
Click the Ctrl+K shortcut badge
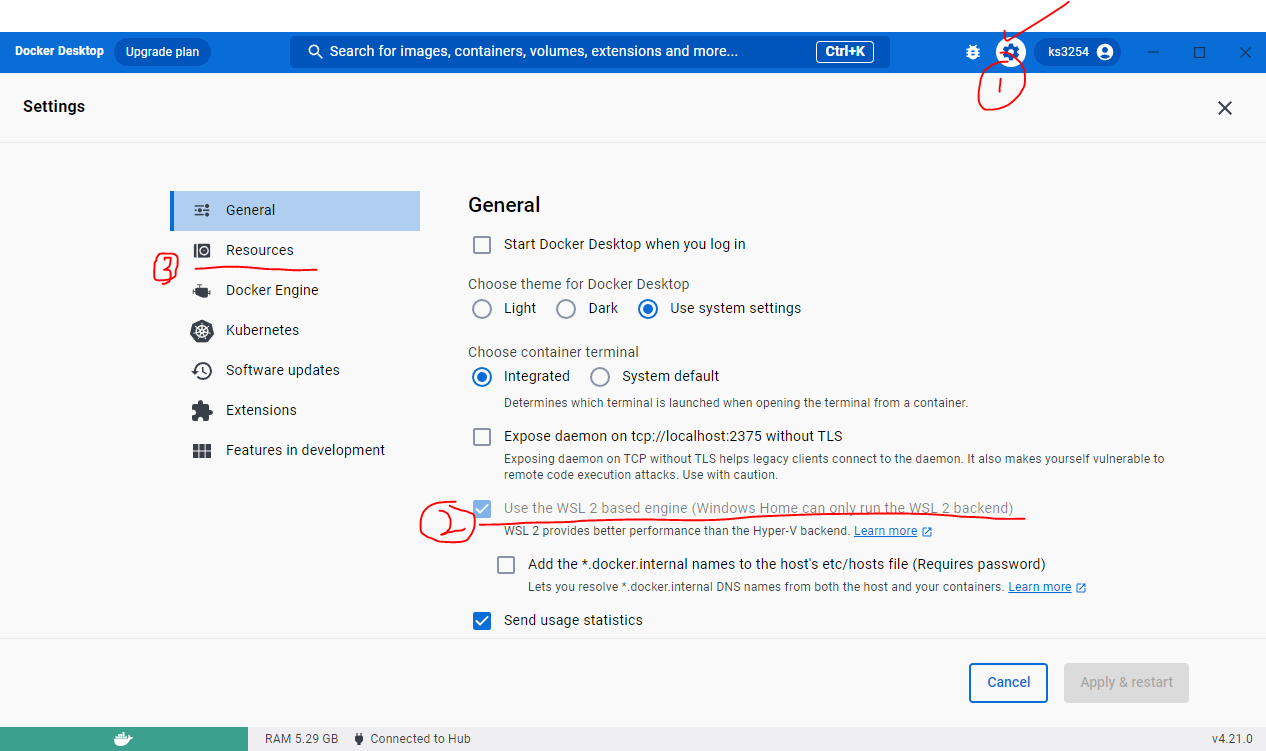point(846,51)
